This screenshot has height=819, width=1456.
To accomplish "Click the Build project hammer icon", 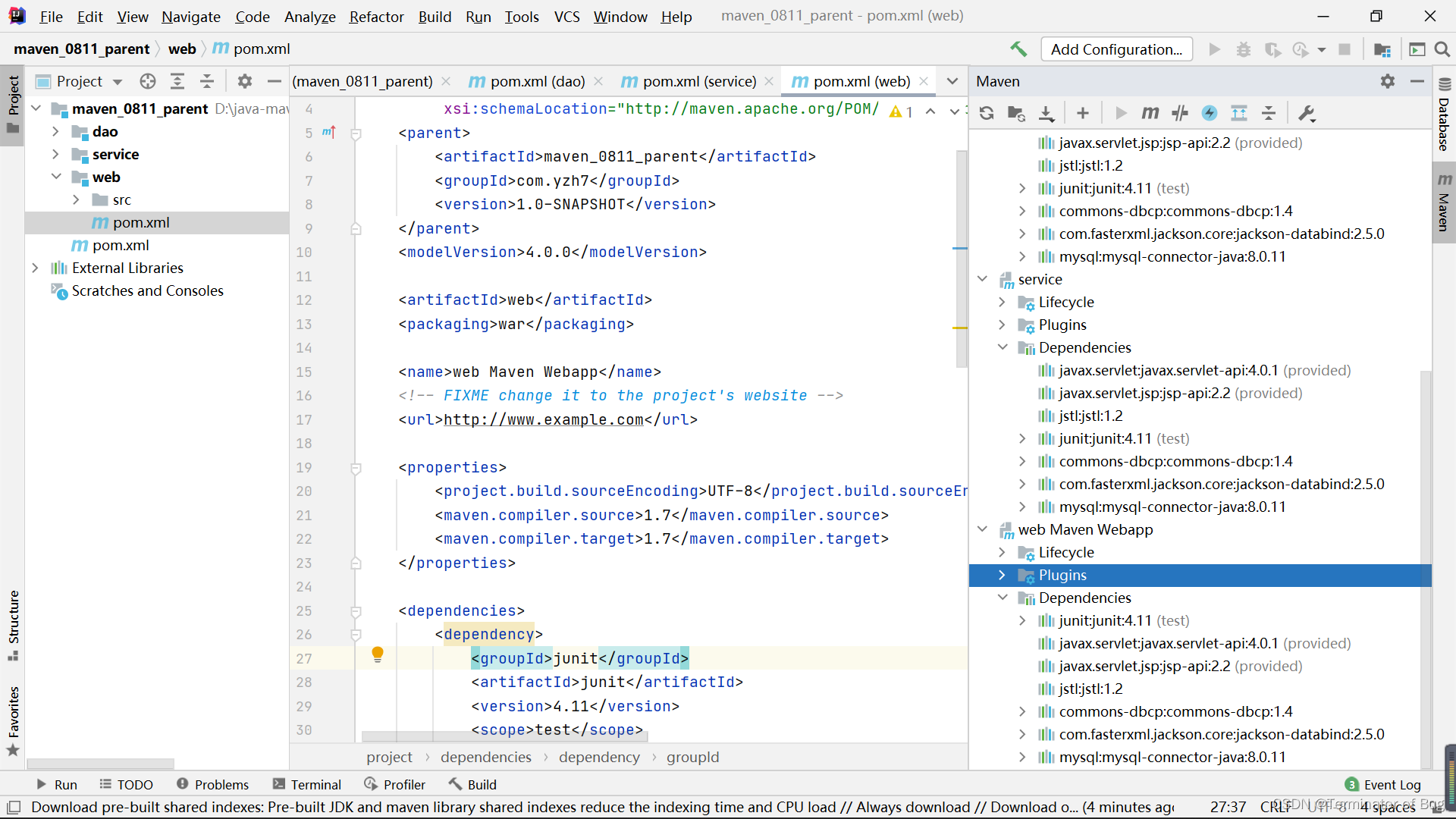I will [1018, 49].
